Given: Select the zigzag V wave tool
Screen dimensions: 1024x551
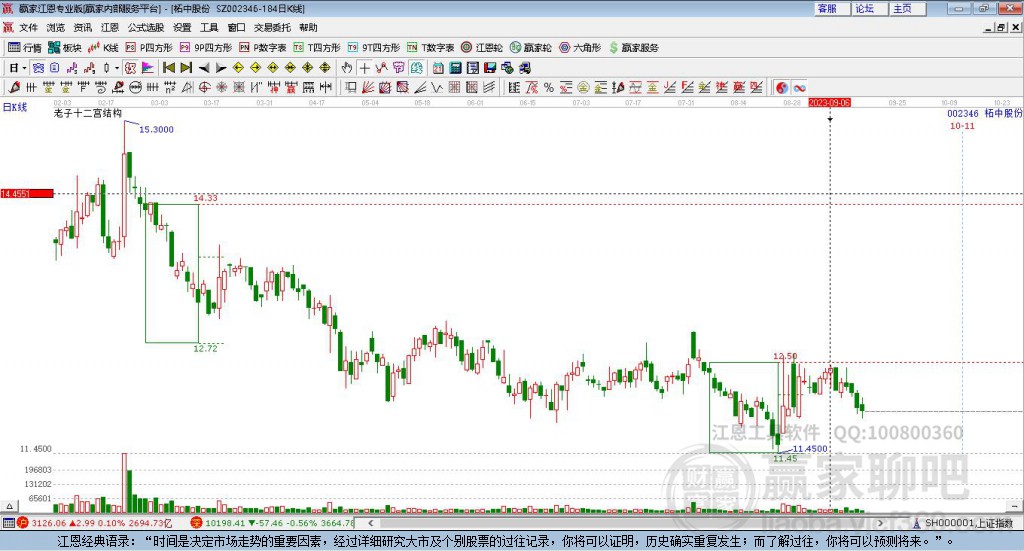Looking at the screenshot, I should pyautogui.click(x=437, y=87).
